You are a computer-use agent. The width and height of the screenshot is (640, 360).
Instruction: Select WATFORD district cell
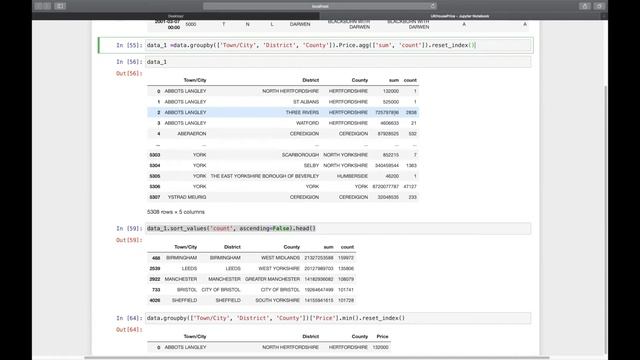click(x=308, y=123)
